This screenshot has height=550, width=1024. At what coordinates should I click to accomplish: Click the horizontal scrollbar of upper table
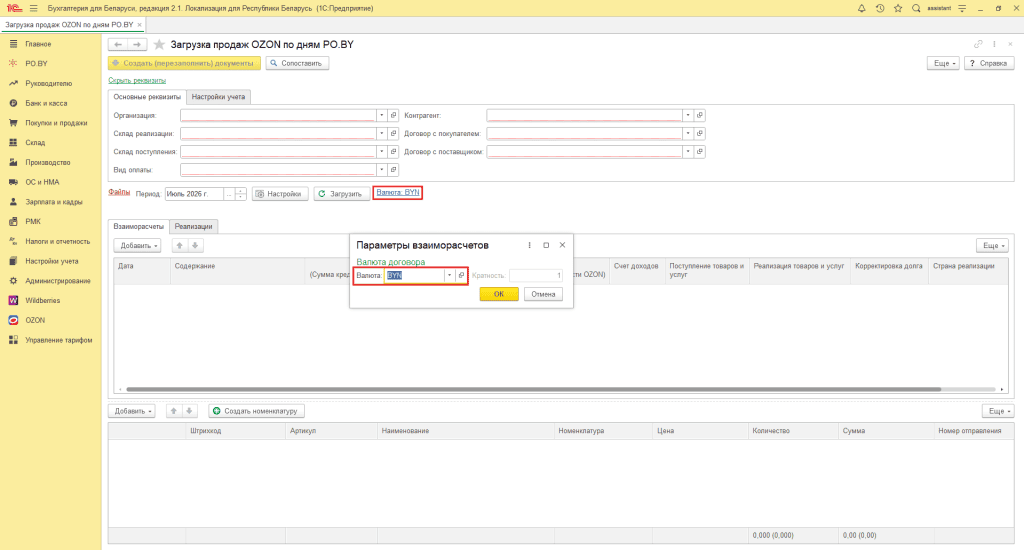pos(534,389)
